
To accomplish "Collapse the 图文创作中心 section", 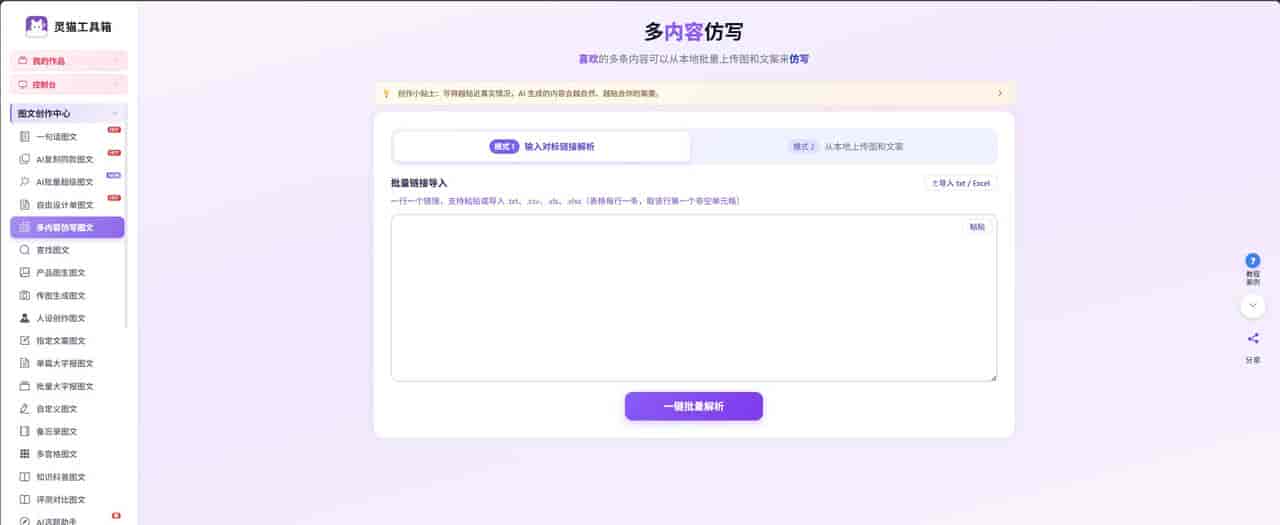I will click(69, 113).
